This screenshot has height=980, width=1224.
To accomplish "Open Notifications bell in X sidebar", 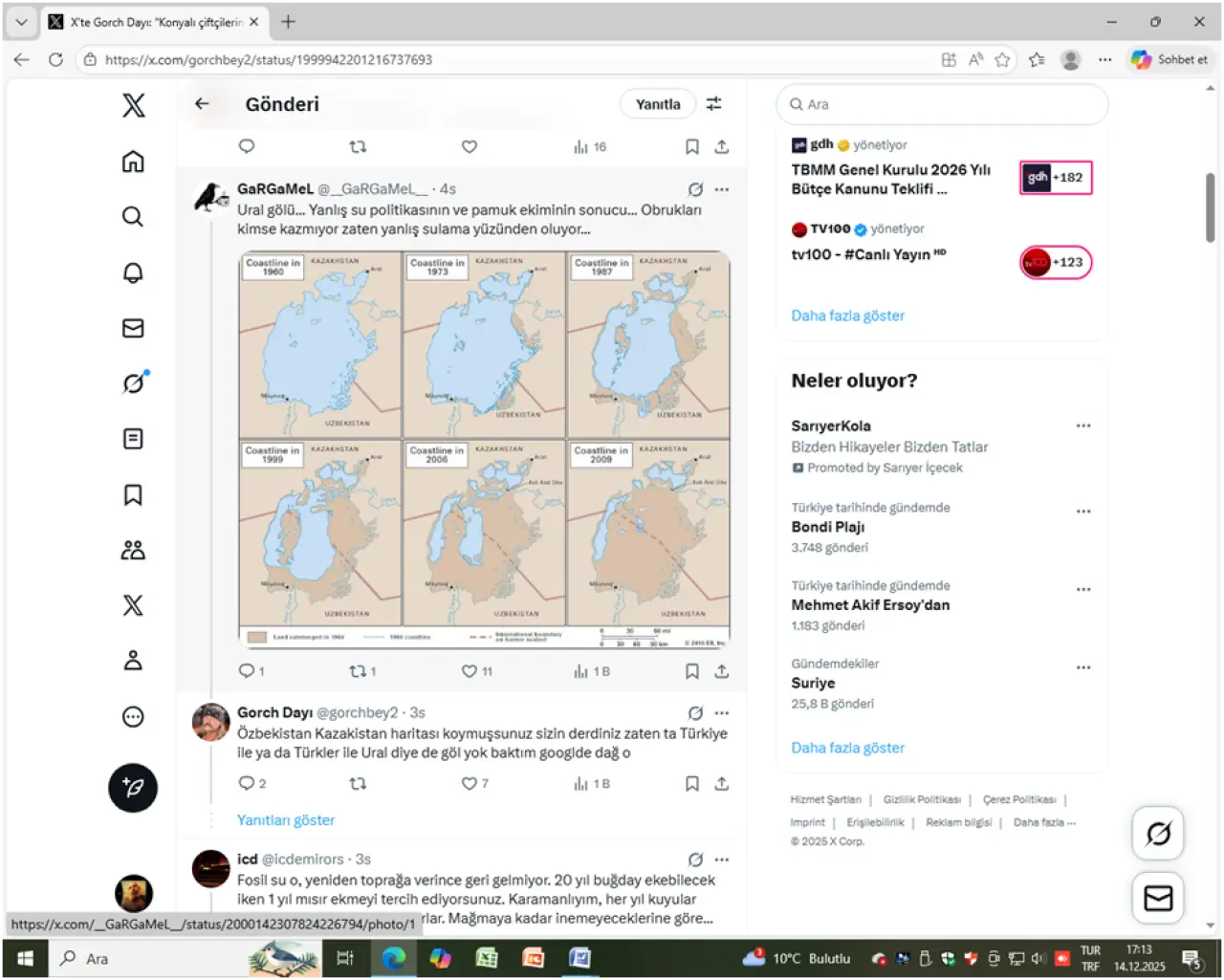I will (x=133, y=272).
